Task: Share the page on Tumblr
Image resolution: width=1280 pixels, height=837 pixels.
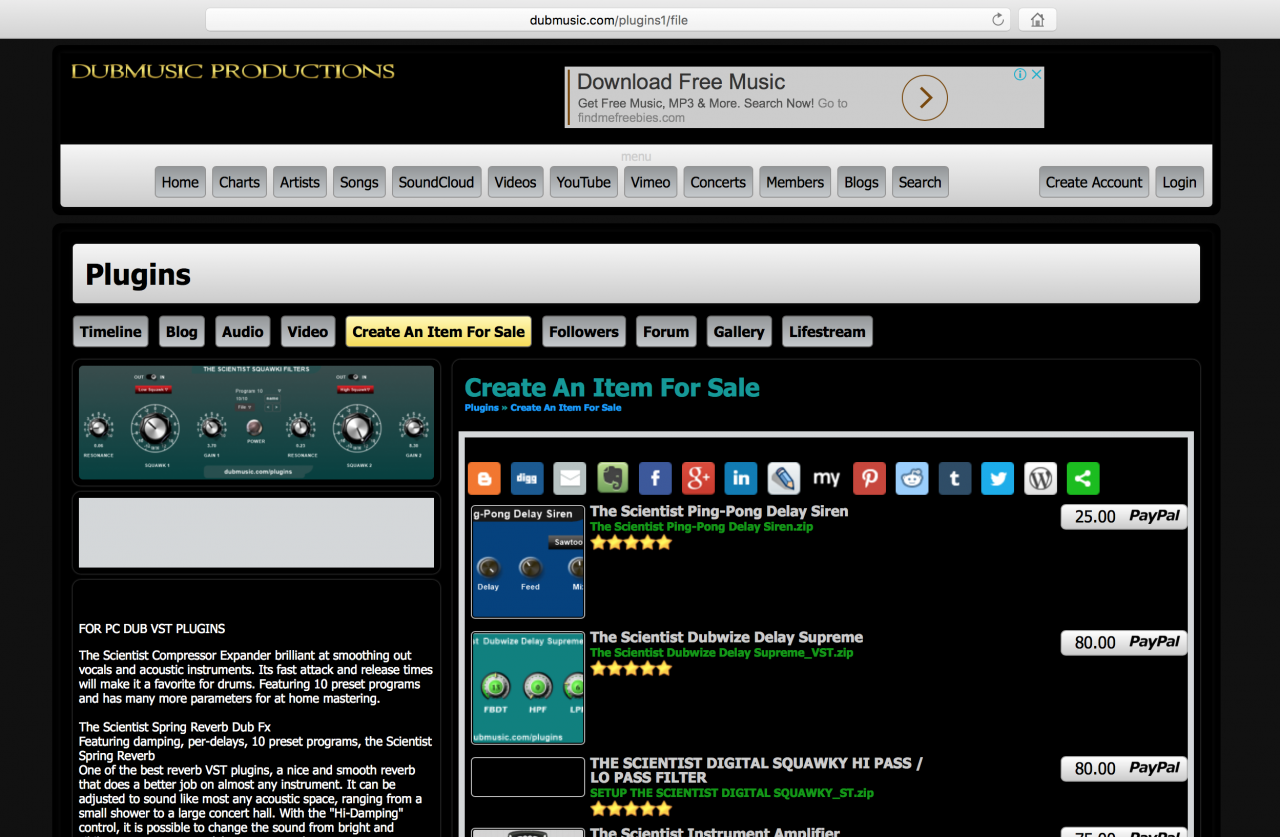Action: pos(955,478)
